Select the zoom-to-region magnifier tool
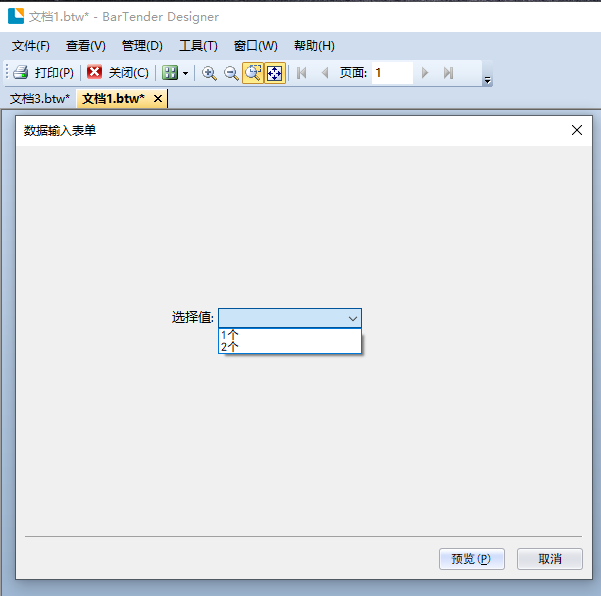 coord(253,73)
